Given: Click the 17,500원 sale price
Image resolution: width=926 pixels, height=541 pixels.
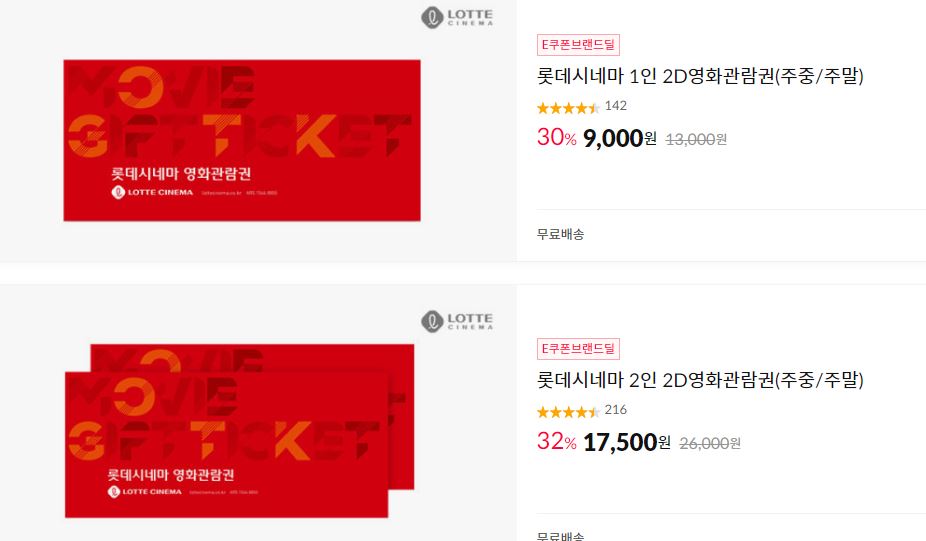Looking at the screenshot, I should point(627,442).
